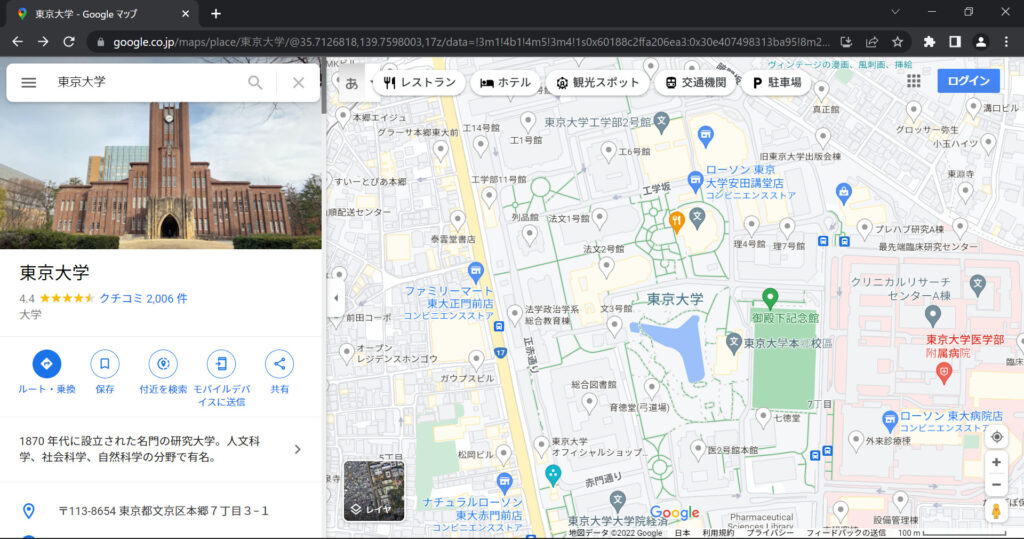Select 付近を検索 nearby search icon
Viewport: 1024px width, 539px height.
coord(163,364)
